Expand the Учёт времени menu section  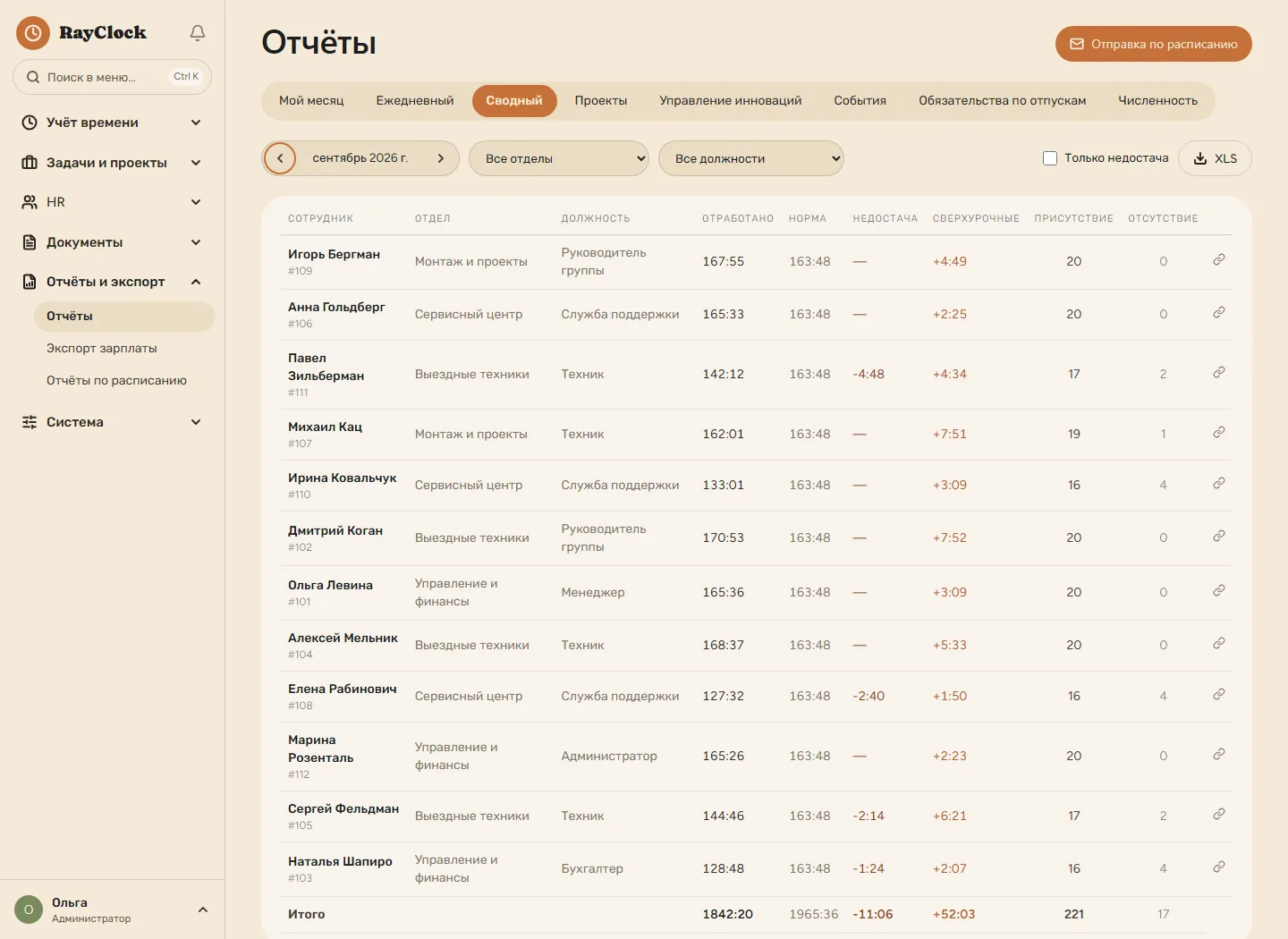(113, 123)
